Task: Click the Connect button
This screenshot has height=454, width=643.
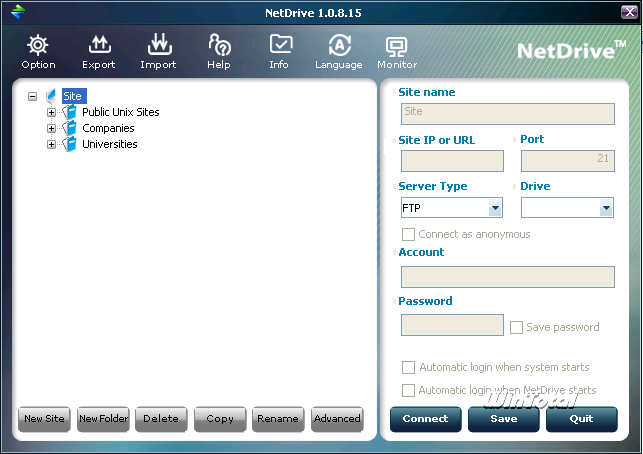Action: point(426,419)
